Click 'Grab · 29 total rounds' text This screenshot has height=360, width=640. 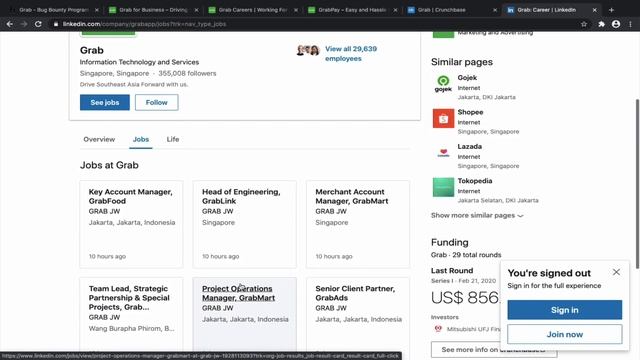coord(466,255)
